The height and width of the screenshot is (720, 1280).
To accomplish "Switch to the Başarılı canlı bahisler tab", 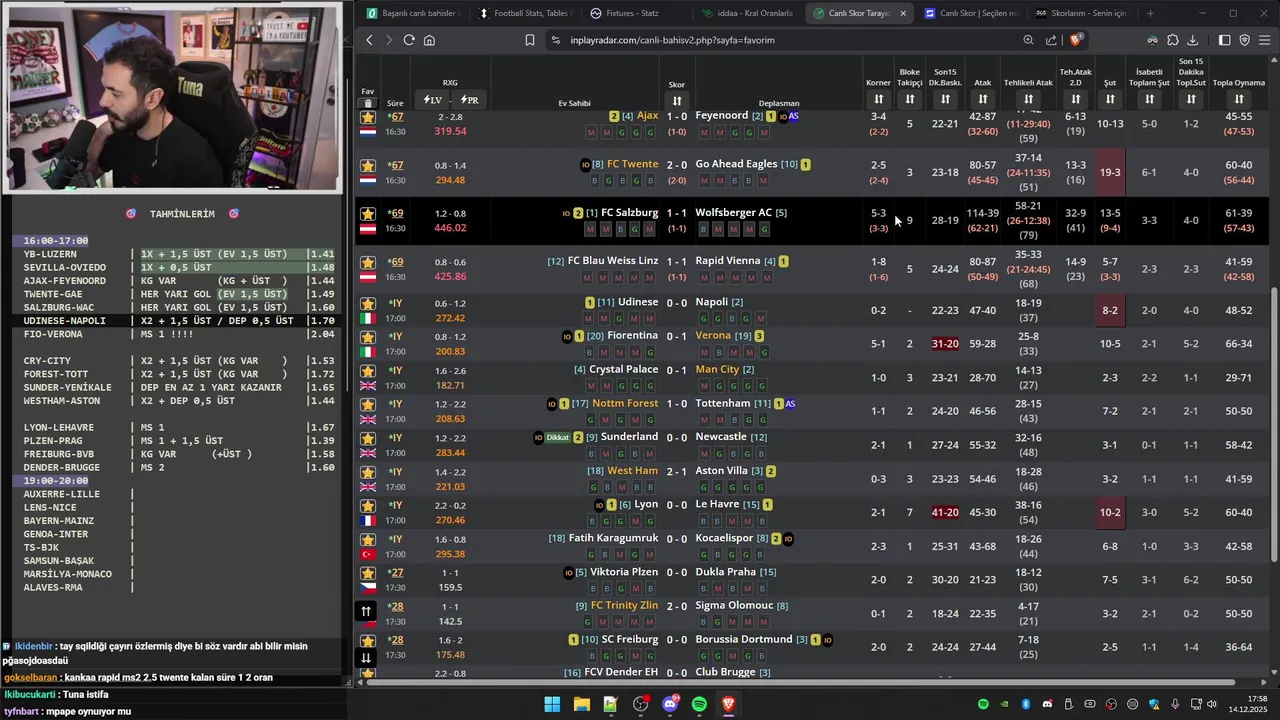I will [411, 13].
